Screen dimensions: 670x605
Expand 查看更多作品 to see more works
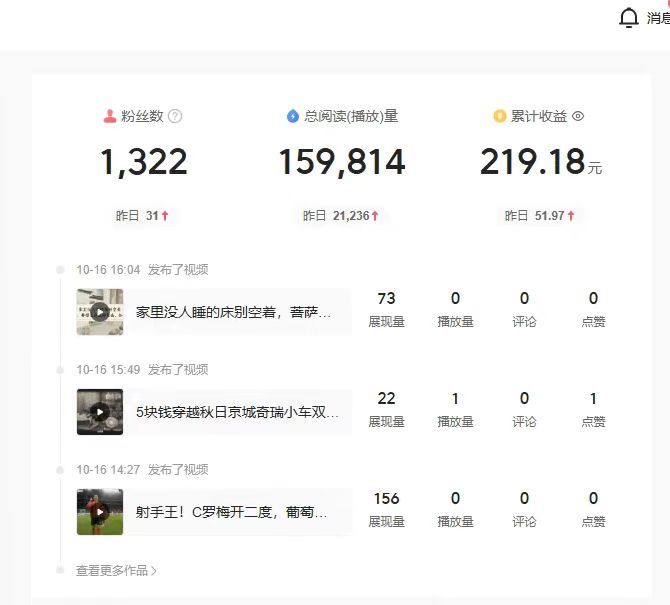116,570
